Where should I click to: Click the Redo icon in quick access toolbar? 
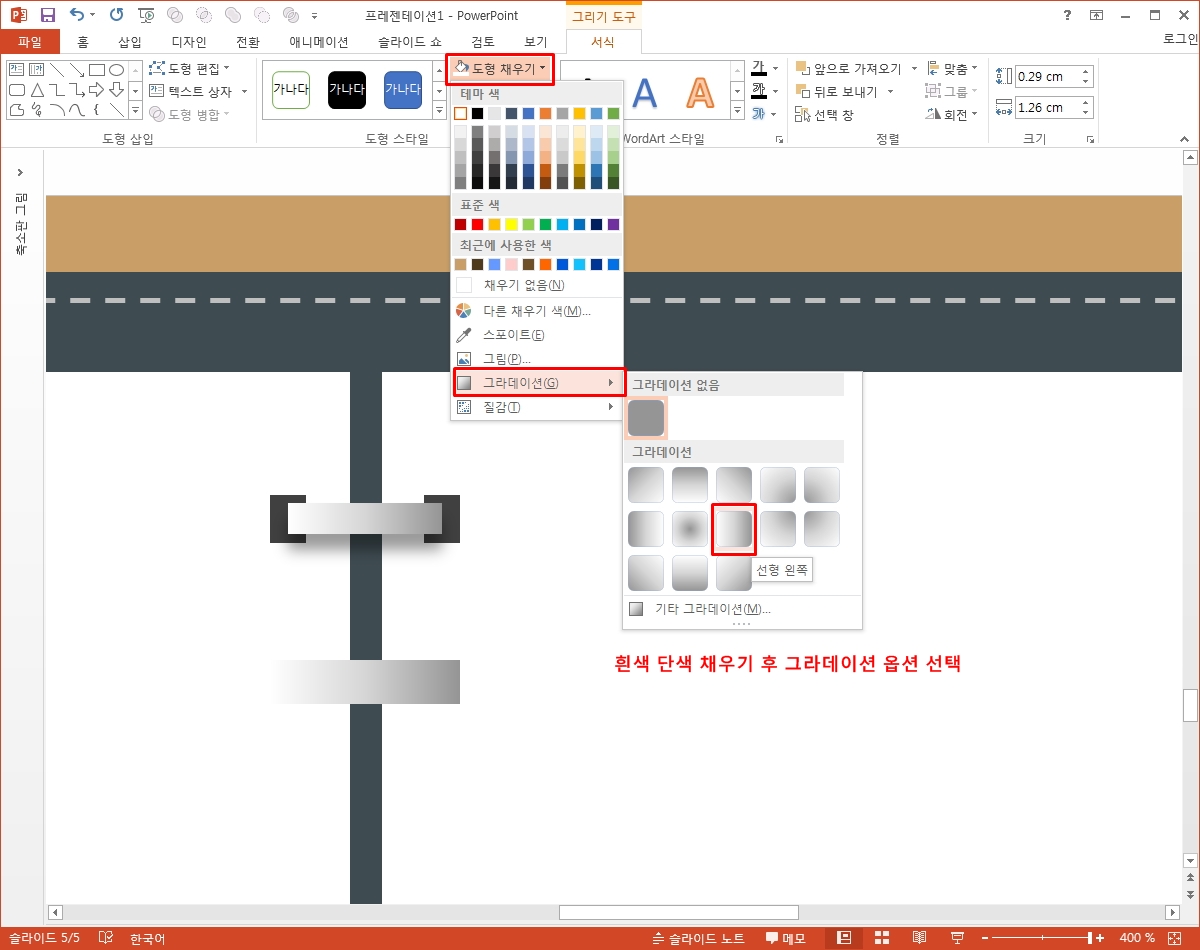coord(117,15)
